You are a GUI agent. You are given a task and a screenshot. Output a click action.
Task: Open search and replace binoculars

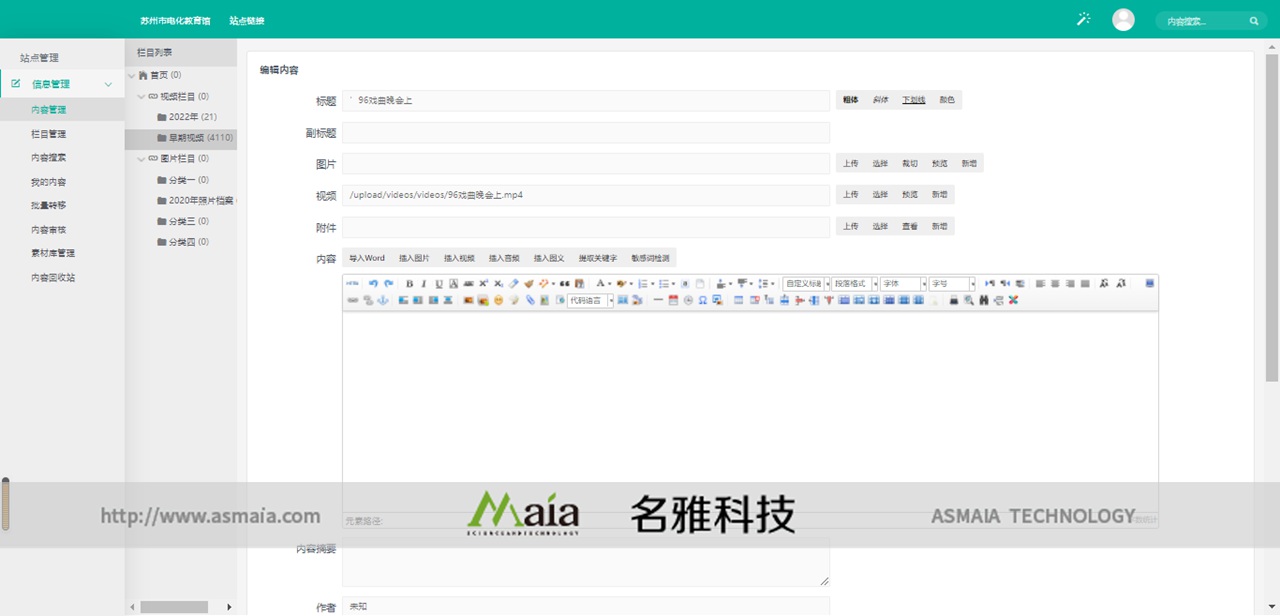coord(984,300)
